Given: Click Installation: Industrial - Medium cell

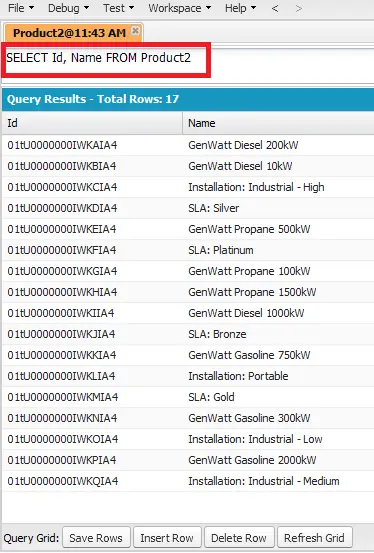Looking at the screenshot, I should pyautogui.click(x=278, y=481).
